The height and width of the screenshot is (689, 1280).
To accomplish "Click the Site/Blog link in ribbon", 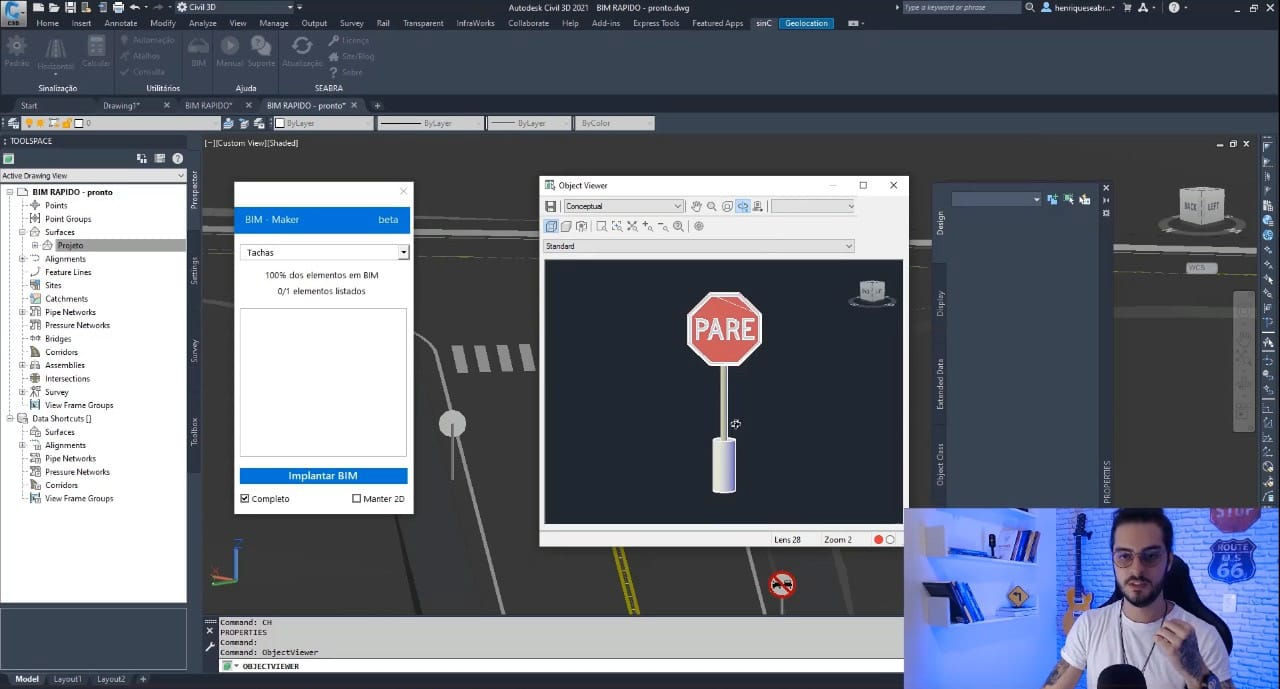I will [351, 56].
